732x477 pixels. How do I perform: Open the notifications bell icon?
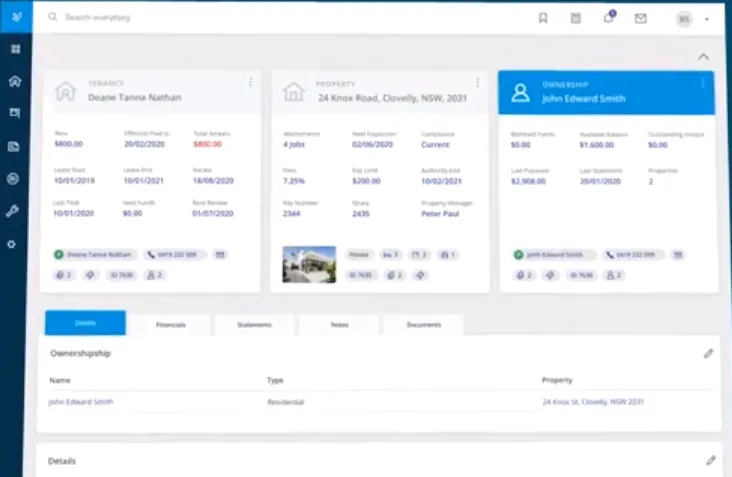coord(609,17)
